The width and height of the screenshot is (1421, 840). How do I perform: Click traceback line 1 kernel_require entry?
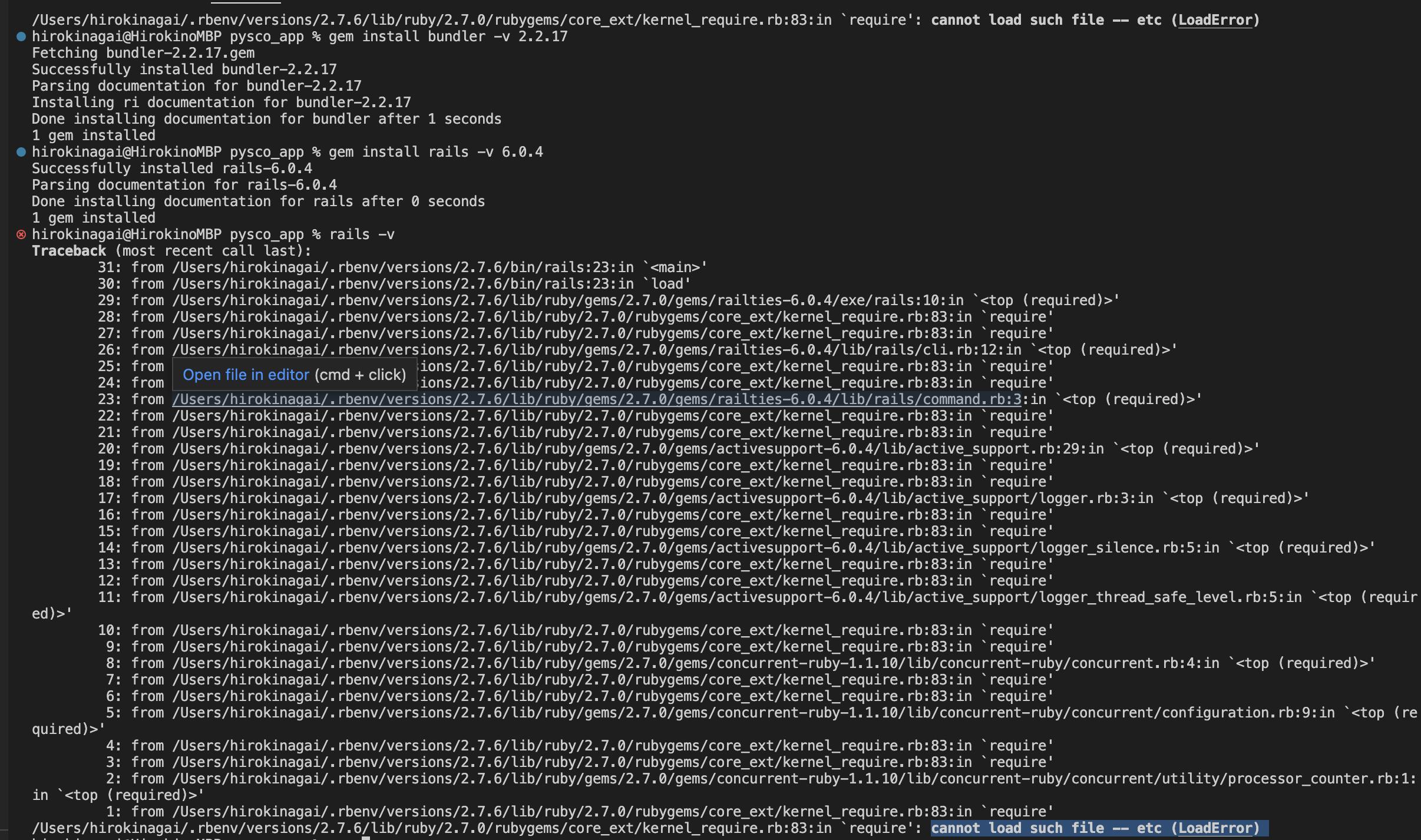(580, 812)
